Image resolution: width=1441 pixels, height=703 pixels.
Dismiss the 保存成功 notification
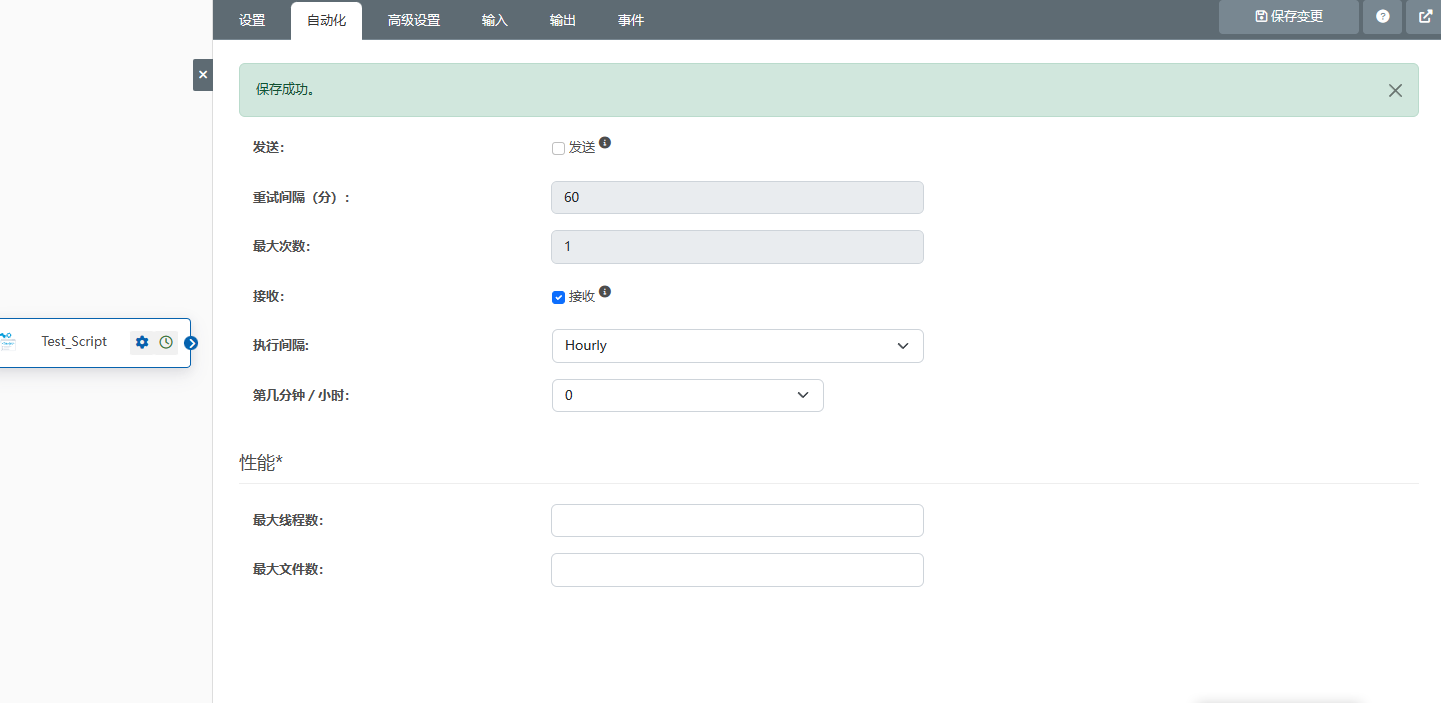1395,90
